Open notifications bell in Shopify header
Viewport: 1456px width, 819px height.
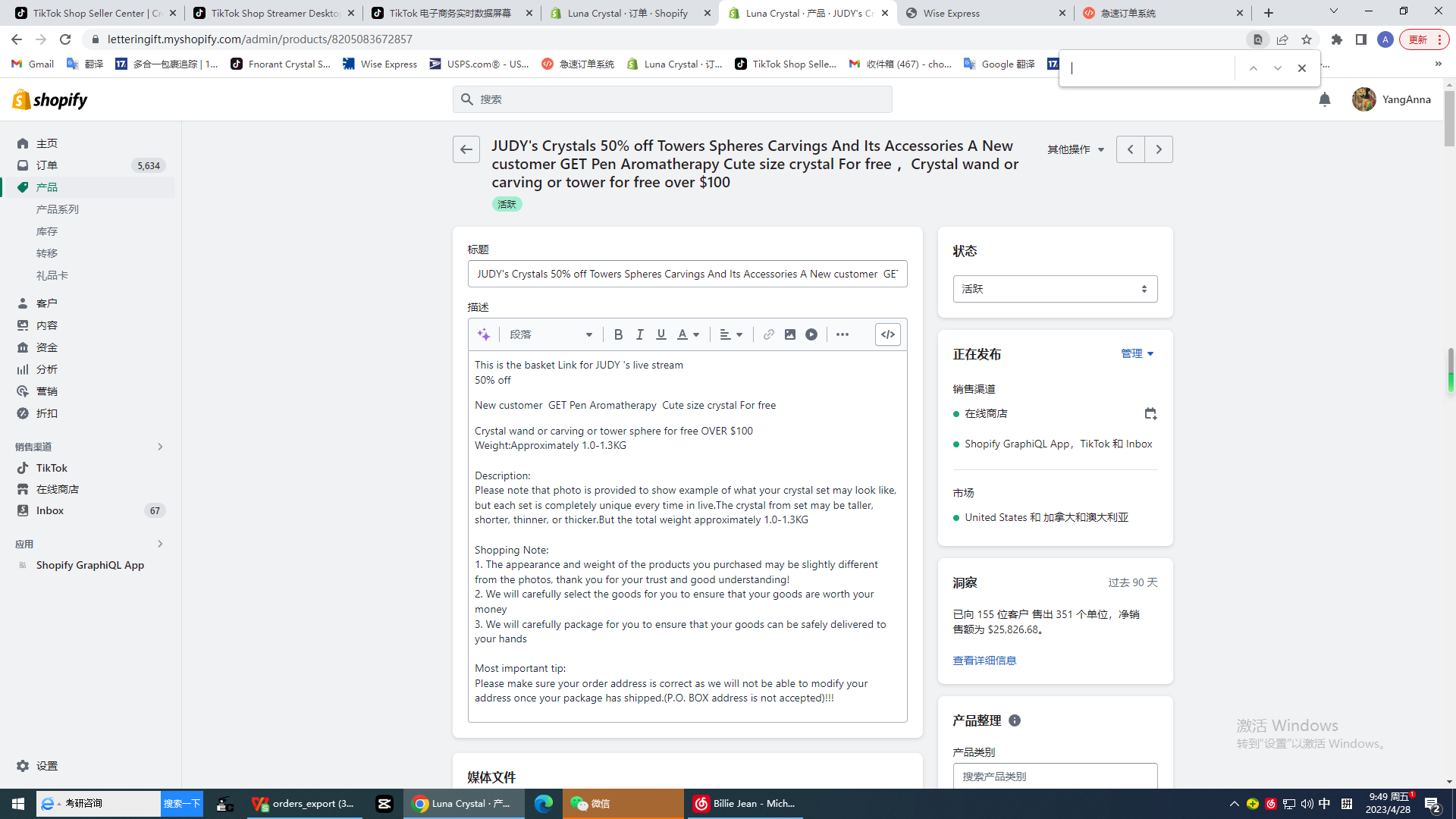[x=1324, y=99]
